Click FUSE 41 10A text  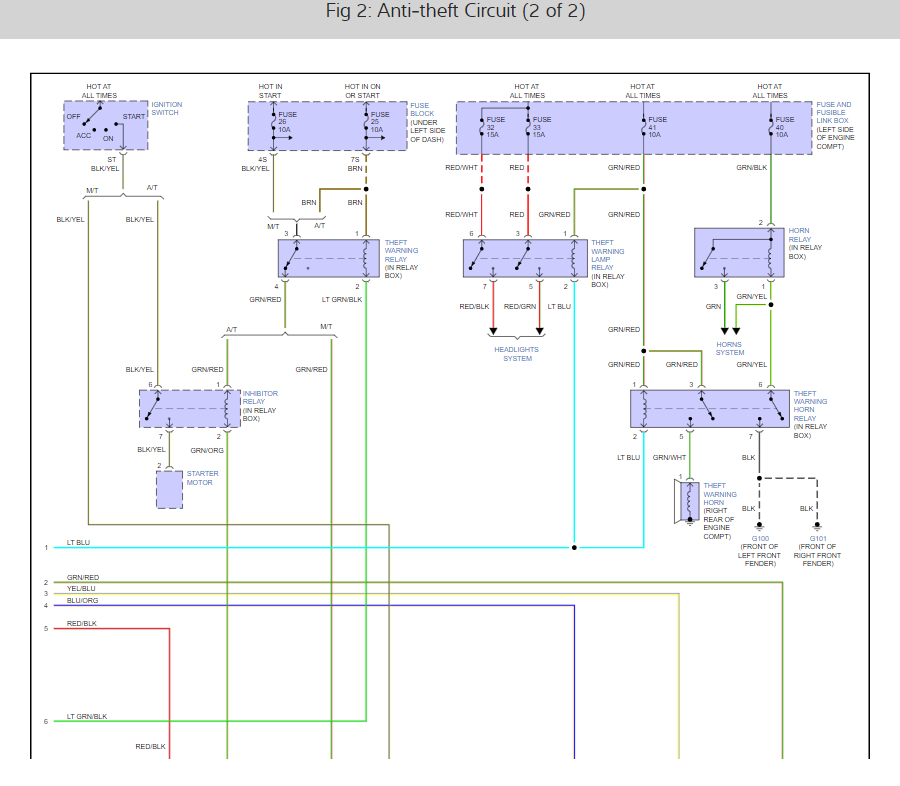(657, 127)
